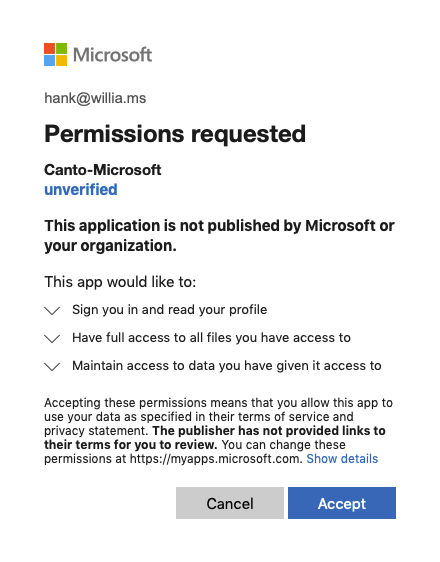Click the bold publisher terms notice
This screenshot has width=440, height=562.
[x=215, y=438]
